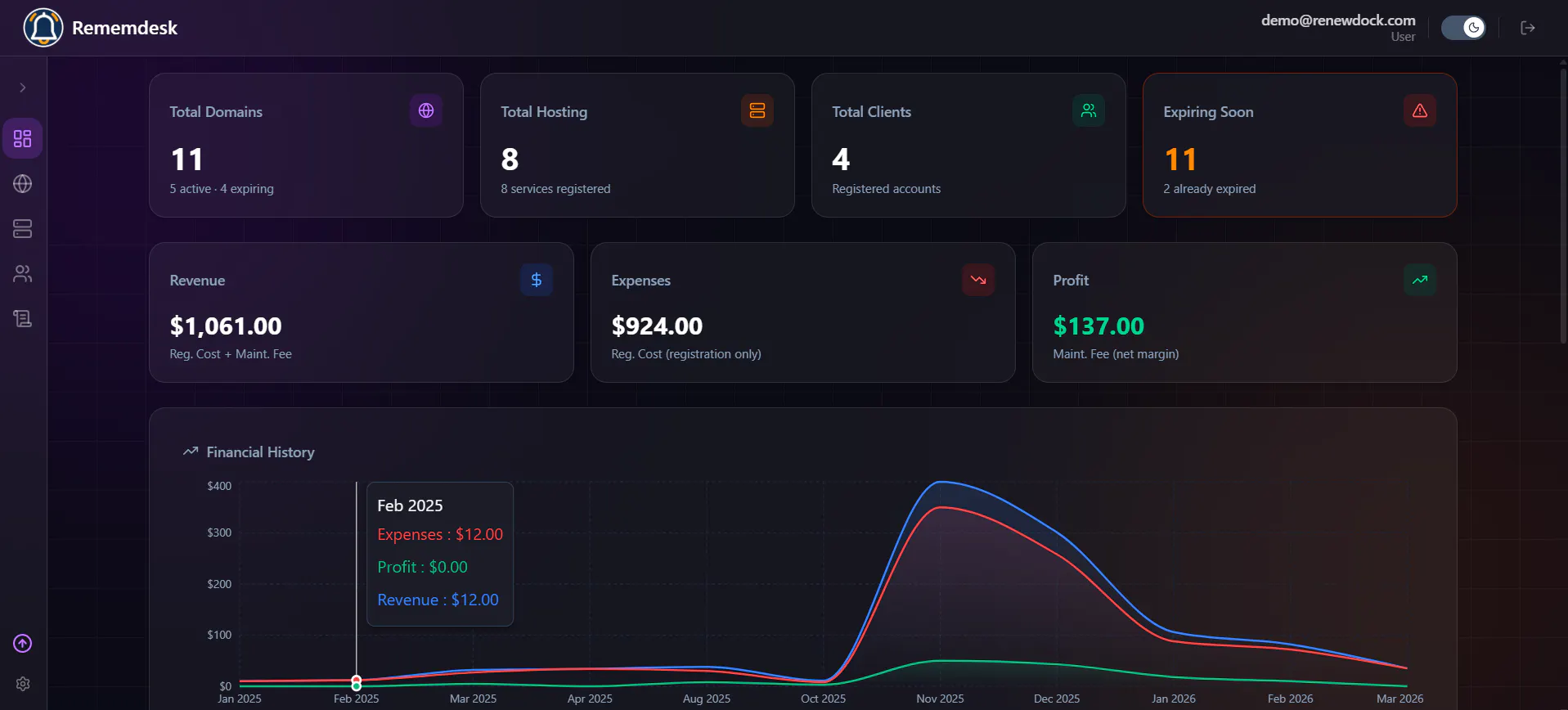1568x710 pixels.
Task: Click the Total Domains card title
Action: click(216, 112)
